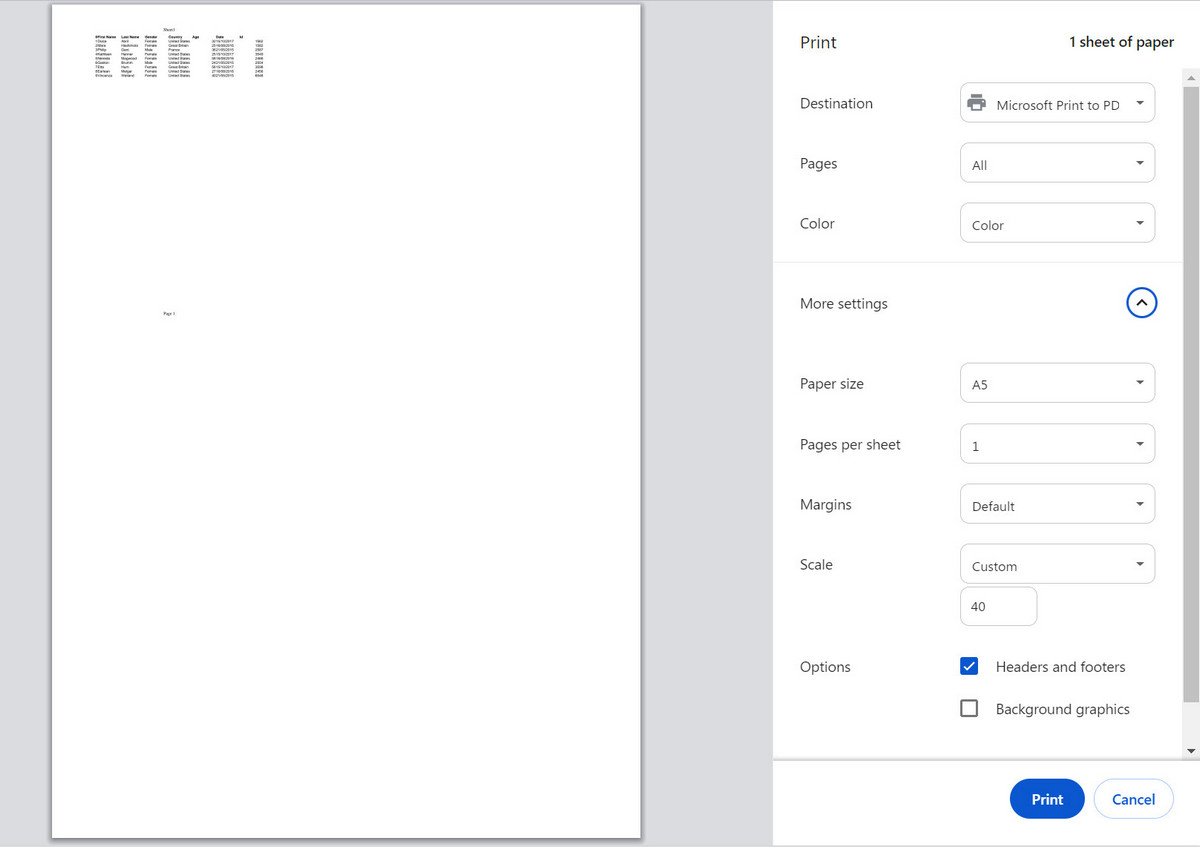Viewport: 1200px width, 847px height.
Task: Uncheck the Headers and footers option
Action: pyautogui.click(x=968, y=665)
